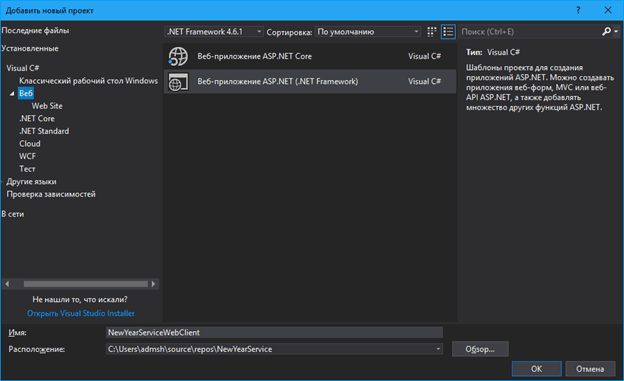
Task: Click the project name input field
Action: [x=274, y=332]
